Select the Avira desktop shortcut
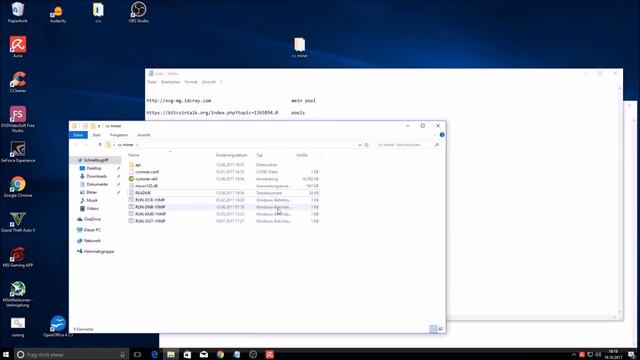The width and height of the screenshot is (640, 360). (18, 47)
